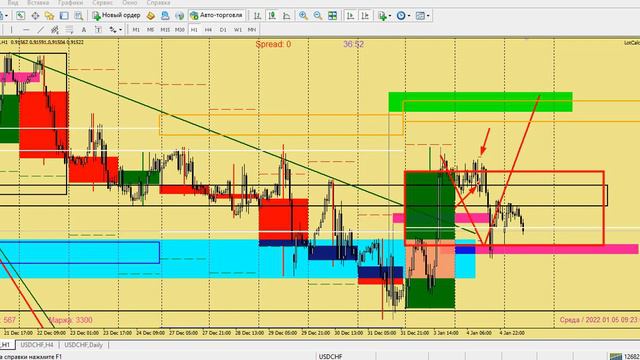Viewport: 640px width, 360px height.
Task: Set timeframe to M15
Action: coord(165,30)
